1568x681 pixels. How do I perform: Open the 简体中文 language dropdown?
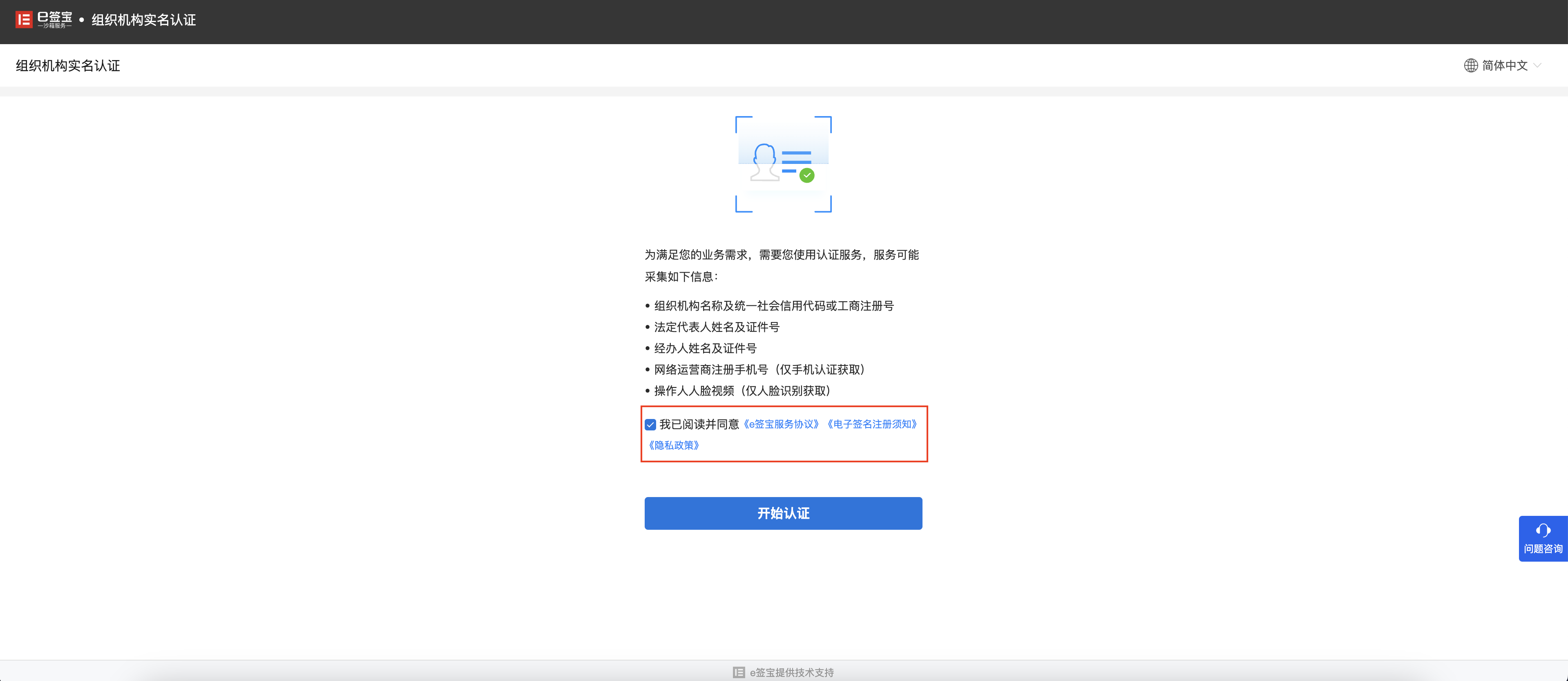[1502, 65]
